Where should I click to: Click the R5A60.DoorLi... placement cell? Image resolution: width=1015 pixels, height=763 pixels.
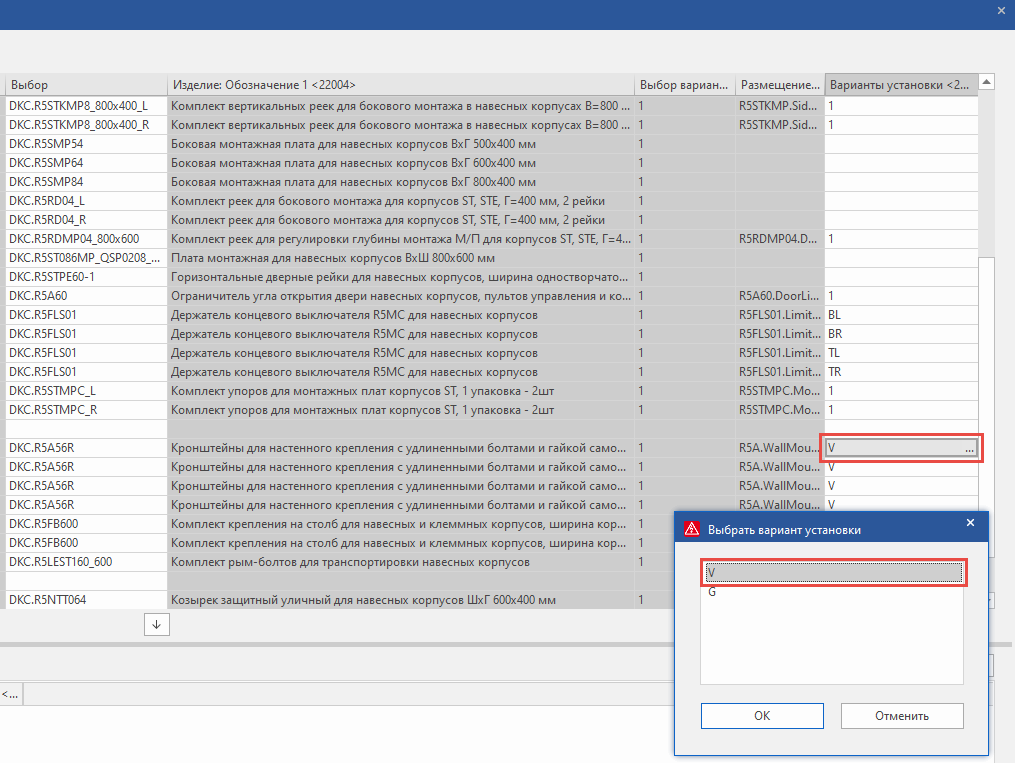780,296
